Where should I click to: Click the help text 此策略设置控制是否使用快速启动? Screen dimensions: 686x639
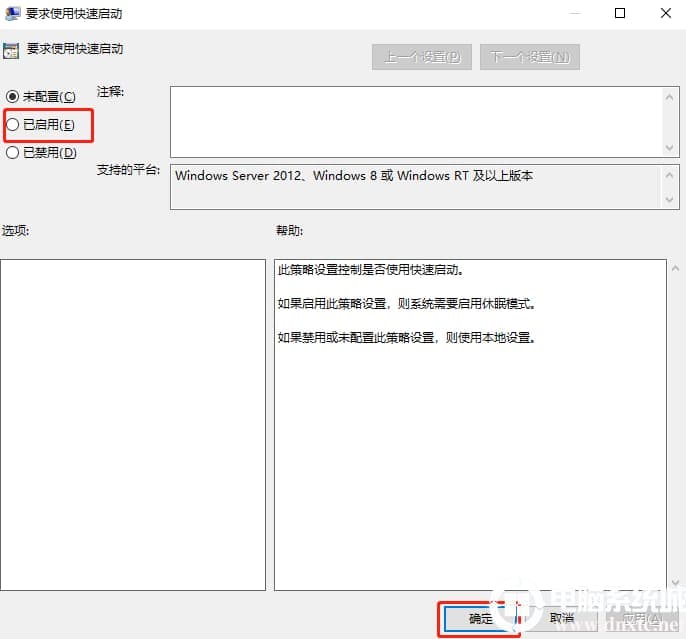(371, 269)
